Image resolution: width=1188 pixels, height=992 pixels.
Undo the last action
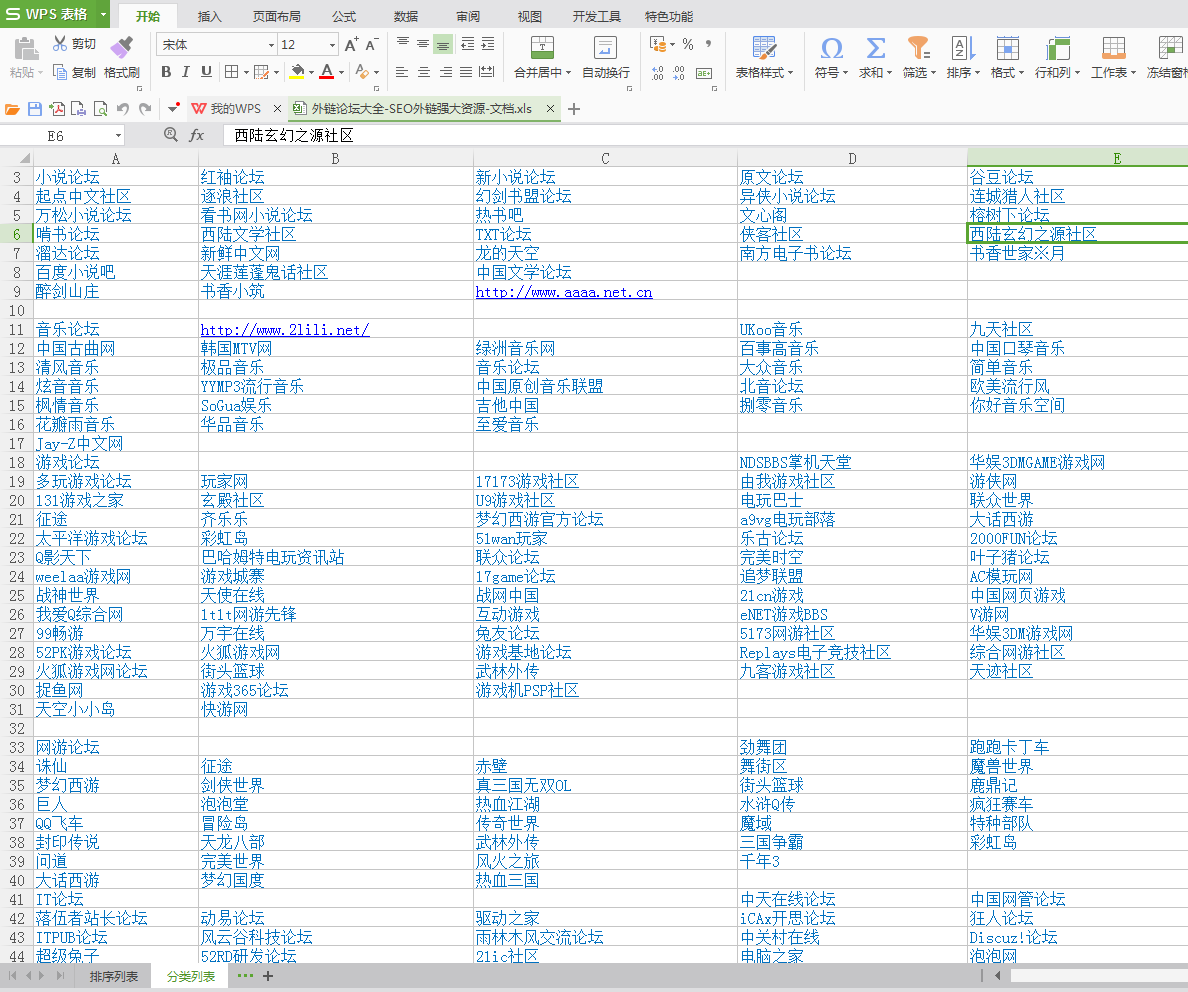click(x=123, y=109)
